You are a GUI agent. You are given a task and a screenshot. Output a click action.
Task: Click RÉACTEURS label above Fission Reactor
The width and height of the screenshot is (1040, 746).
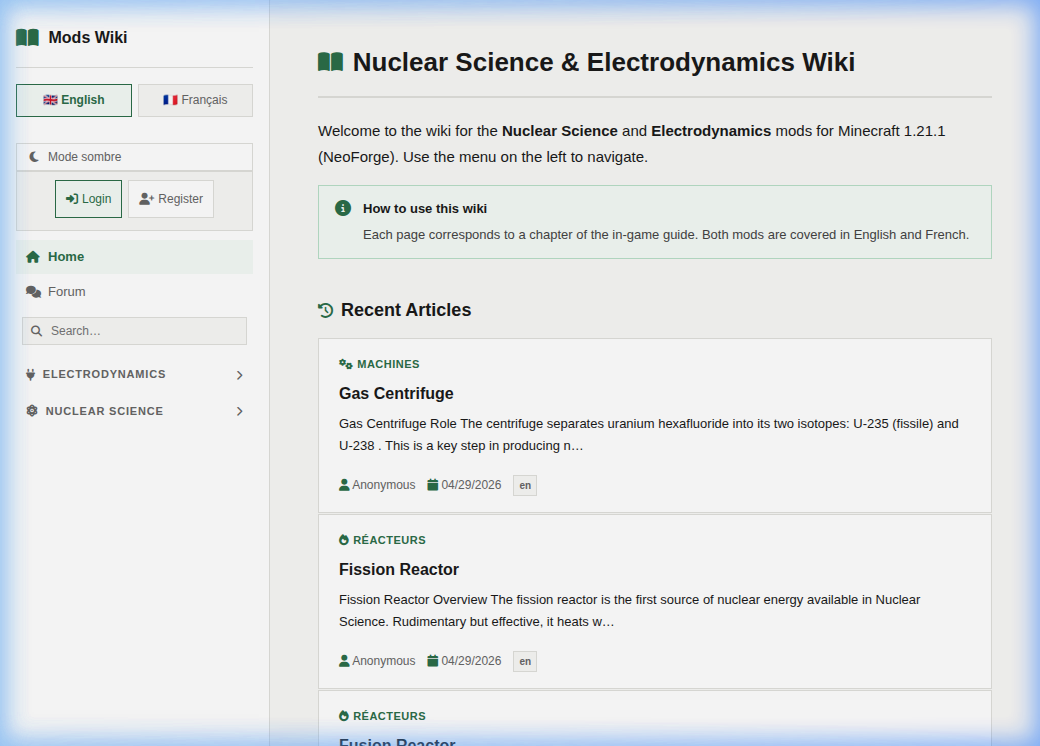click(x=389, y=540)
